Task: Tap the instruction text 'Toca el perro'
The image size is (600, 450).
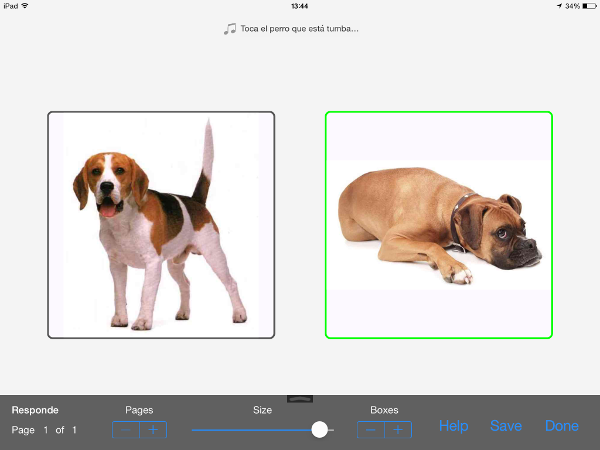Action: pos(299,29)
